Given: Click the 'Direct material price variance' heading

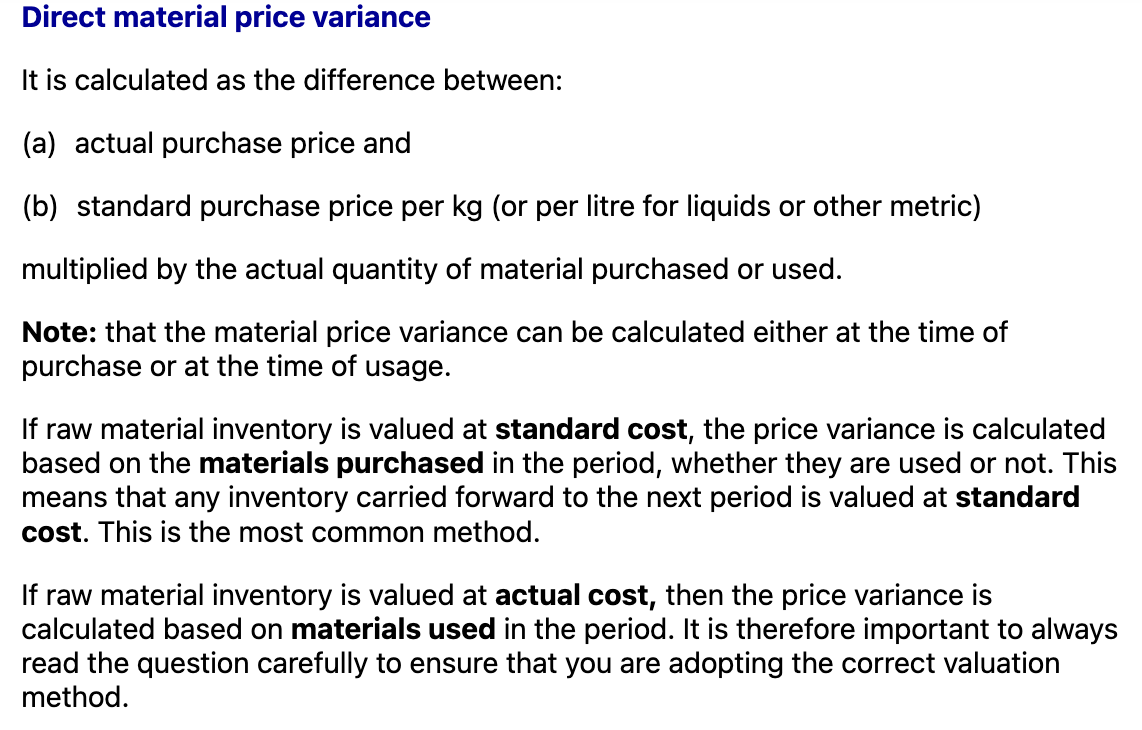Looking at the screenshot, I should pos(226,17).
